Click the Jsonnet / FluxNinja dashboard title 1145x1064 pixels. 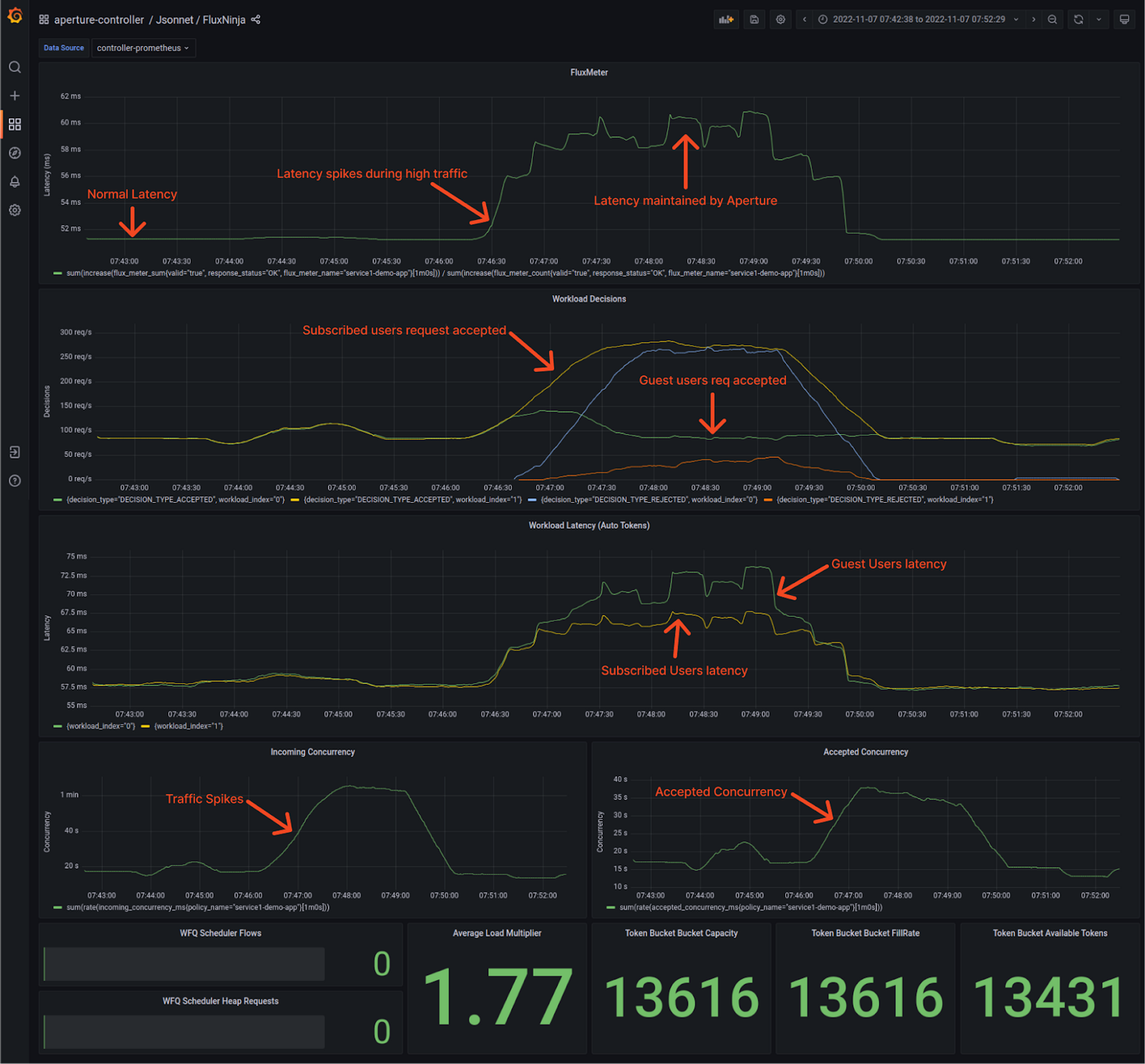(201, 19)
